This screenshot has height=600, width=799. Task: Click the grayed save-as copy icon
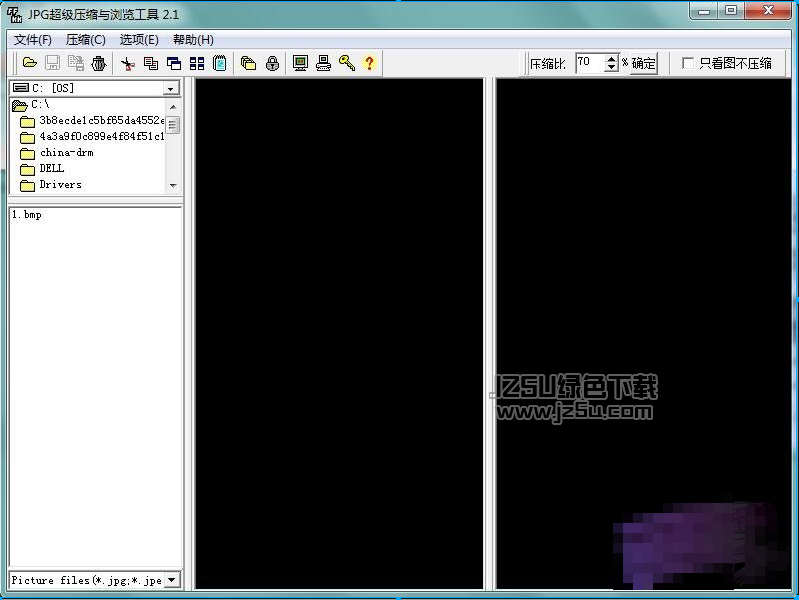76,63
